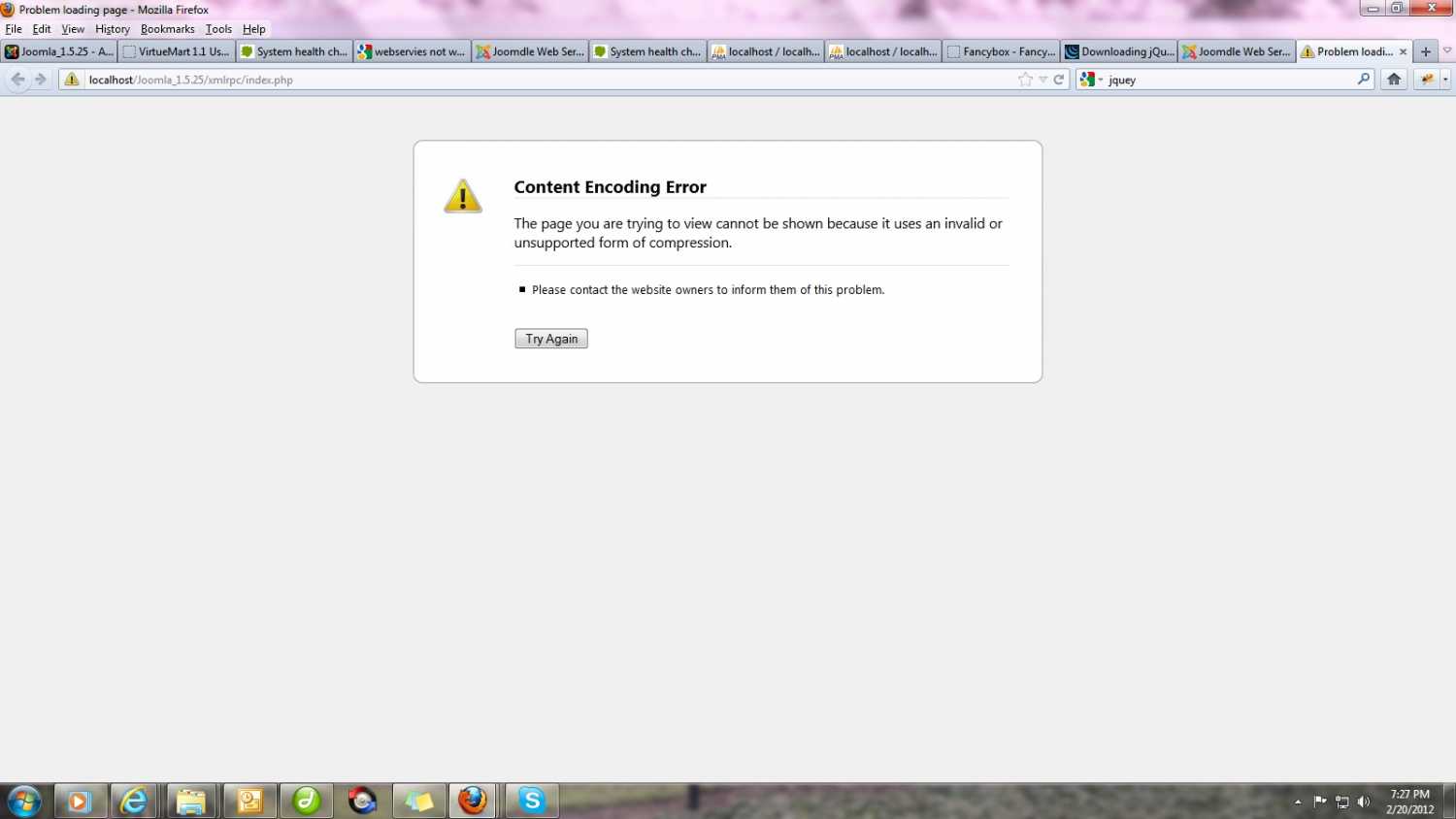Open the Tools menu
Viewport: 1456px width, 819px height.
(218, 29)
